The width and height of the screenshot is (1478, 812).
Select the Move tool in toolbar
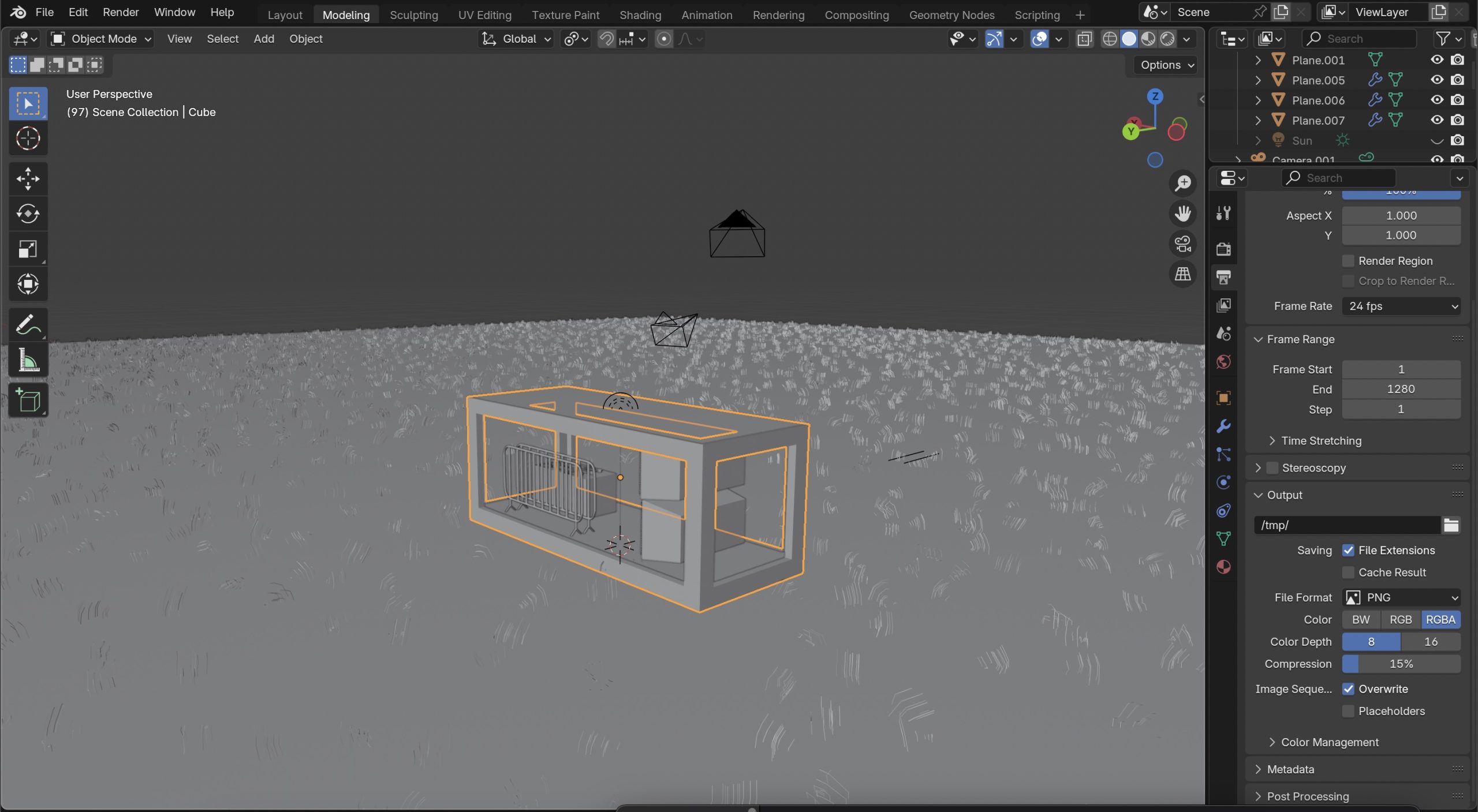(x=28, y=179)
